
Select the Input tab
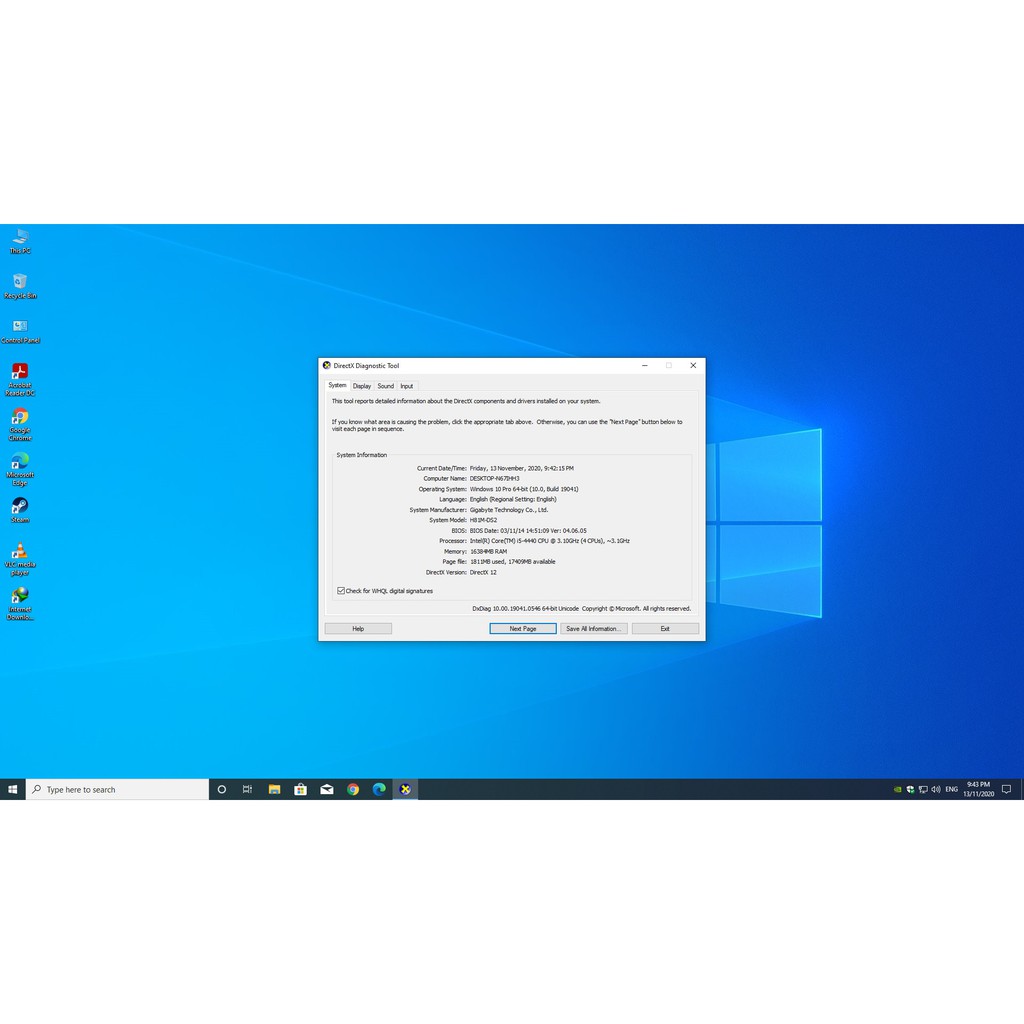406,386
